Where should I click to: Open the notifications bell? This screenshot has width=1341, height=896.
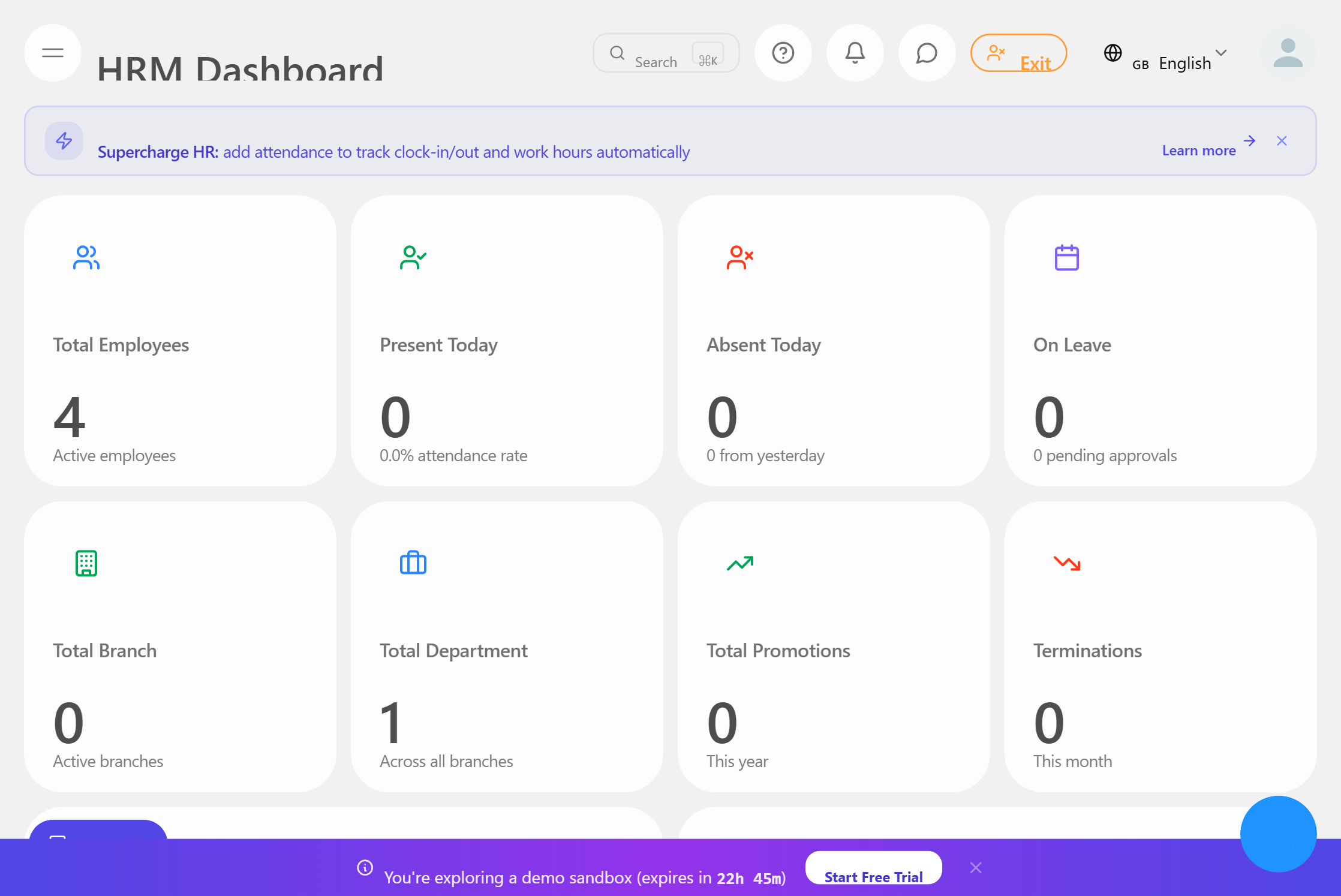tap(855, 53)
